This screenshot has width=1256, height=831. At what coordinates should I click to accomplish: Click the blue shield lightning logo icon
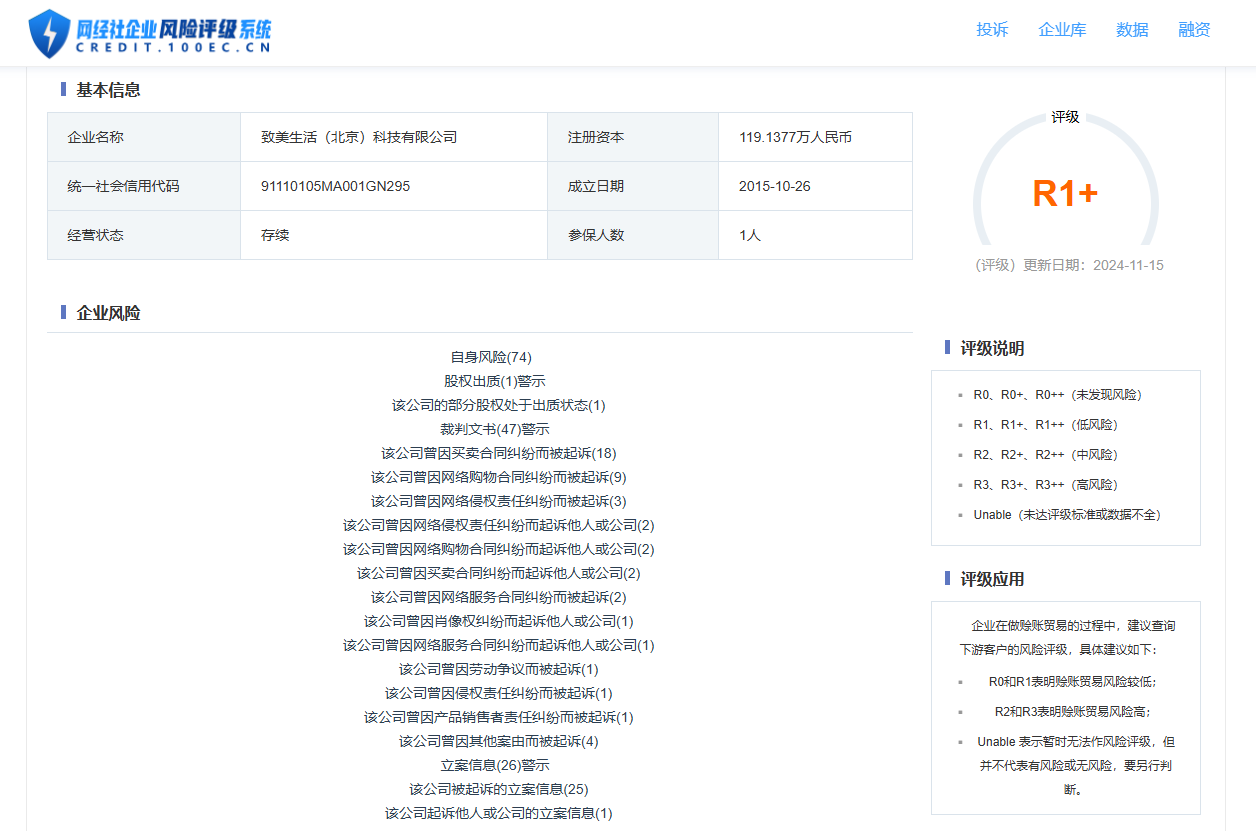pos(49,33)
